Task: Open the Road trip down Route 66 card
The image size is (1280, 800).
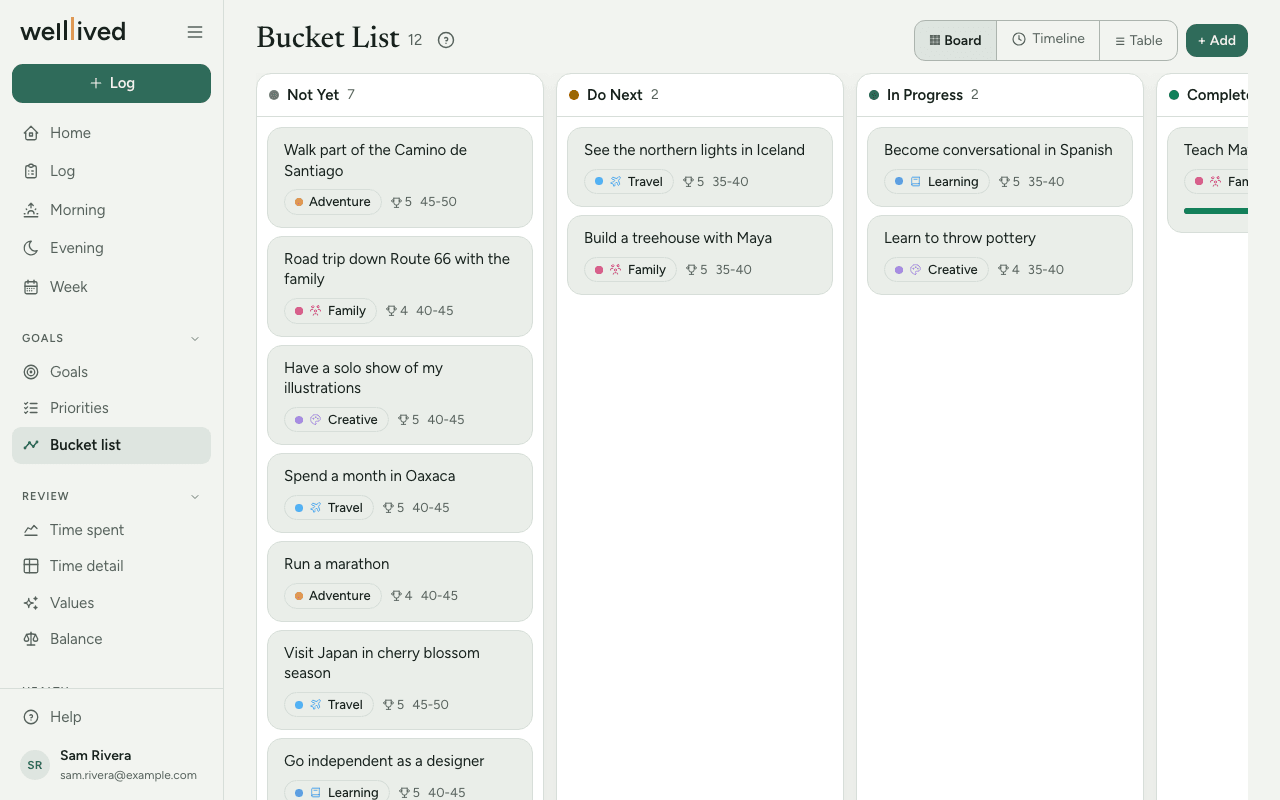Action: [x=400, y=286]
